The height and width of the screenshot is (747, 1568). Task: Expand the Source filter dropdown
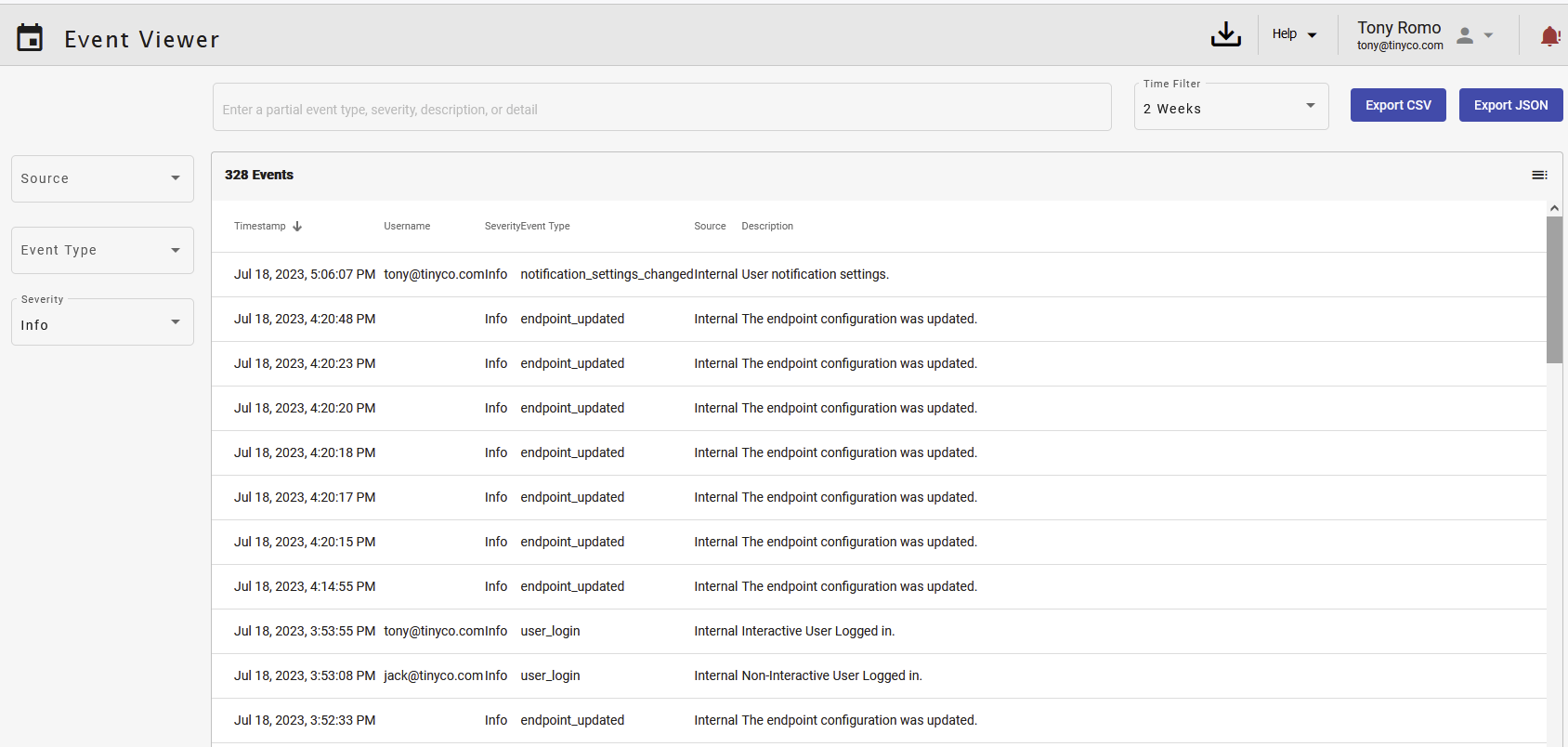point(102,178)
